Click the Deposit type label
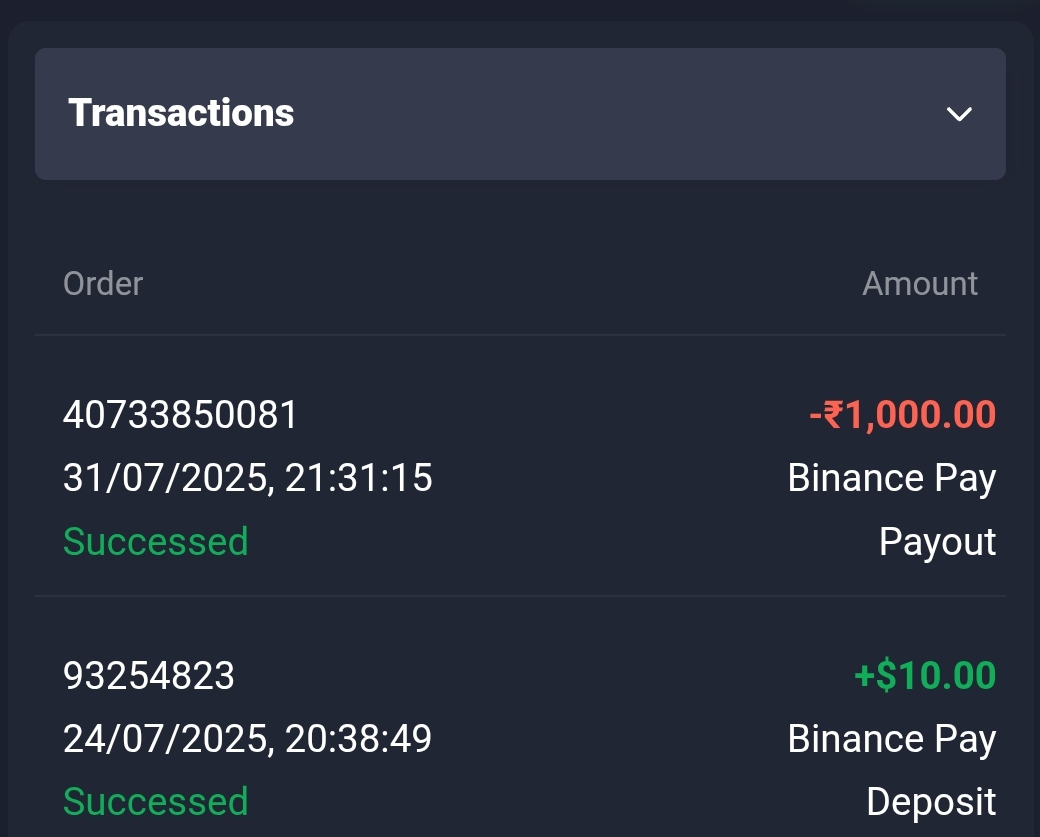 (x=930, y=801)
